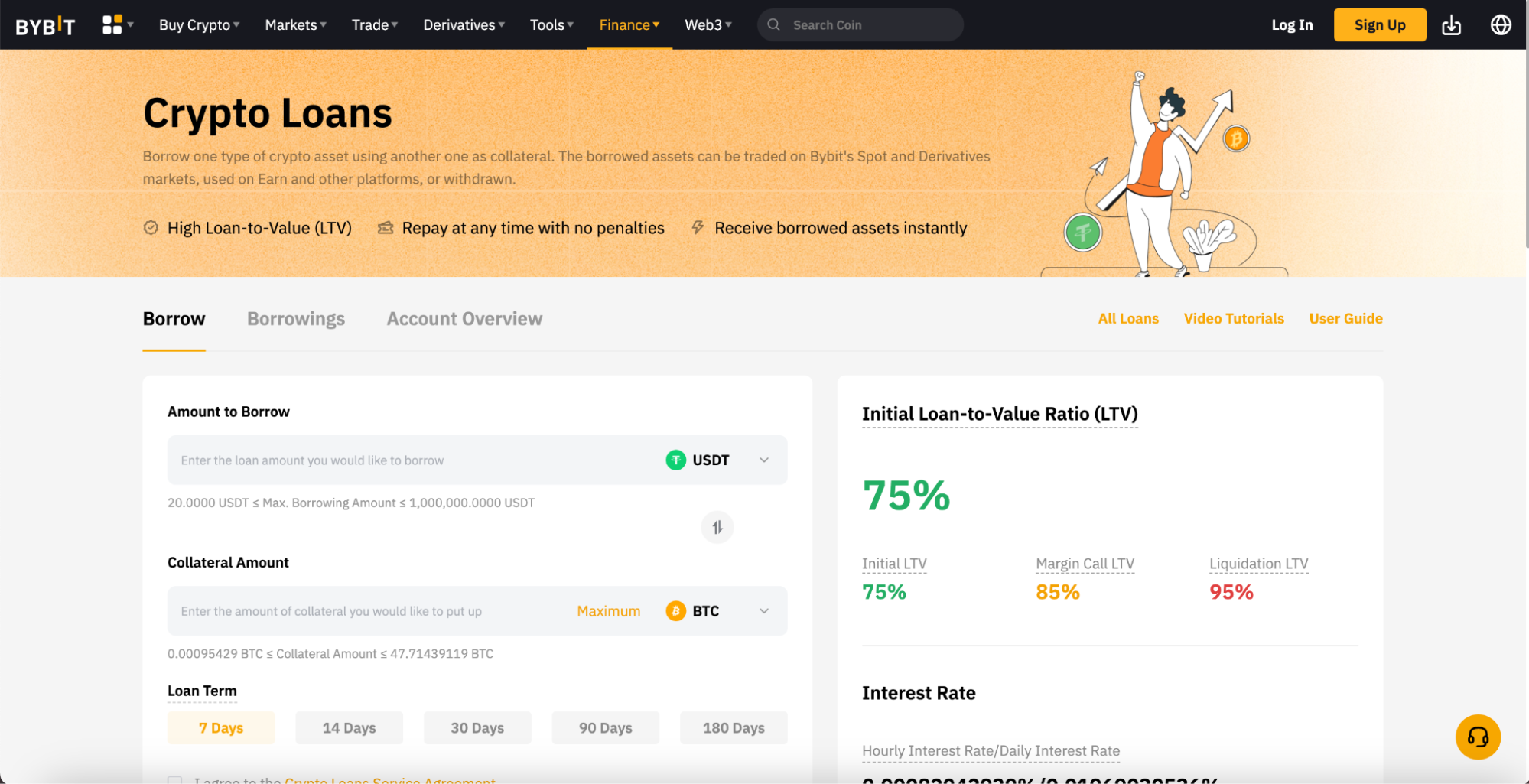Expand the USDT currency dropdown
Viewport: 1529px width, 784px height.
763,460
